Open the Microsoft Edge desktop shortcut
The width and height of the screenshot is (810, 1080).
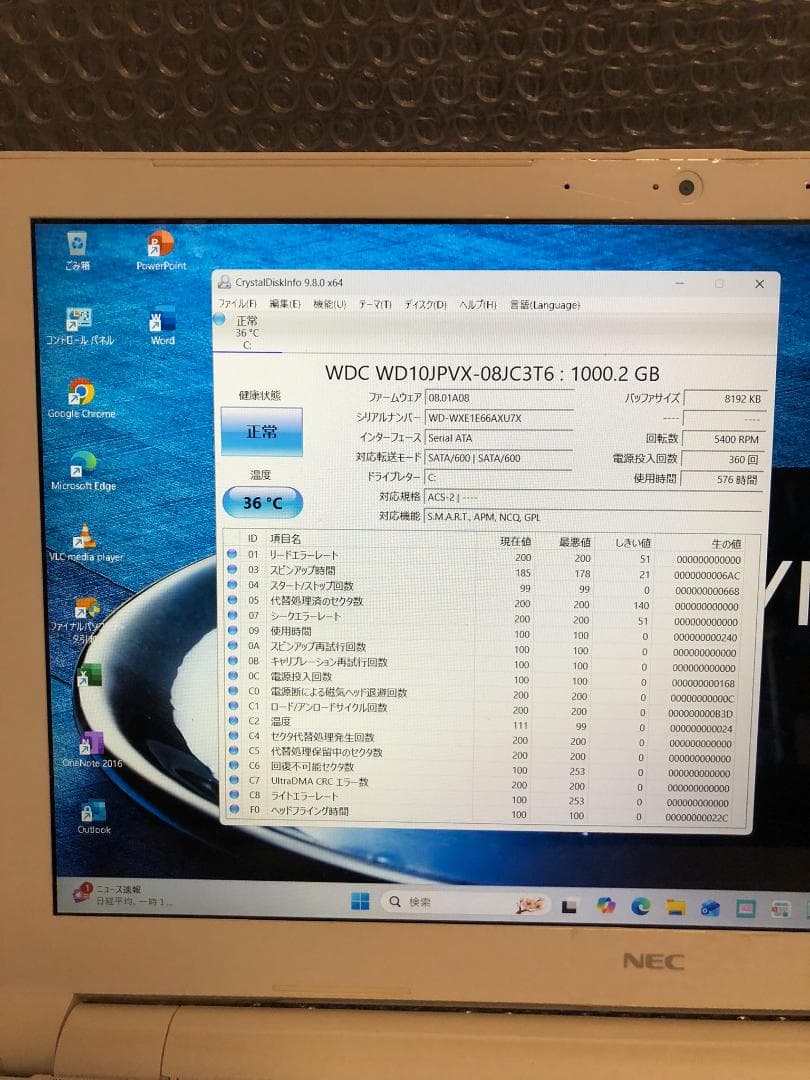coord(83,471)
